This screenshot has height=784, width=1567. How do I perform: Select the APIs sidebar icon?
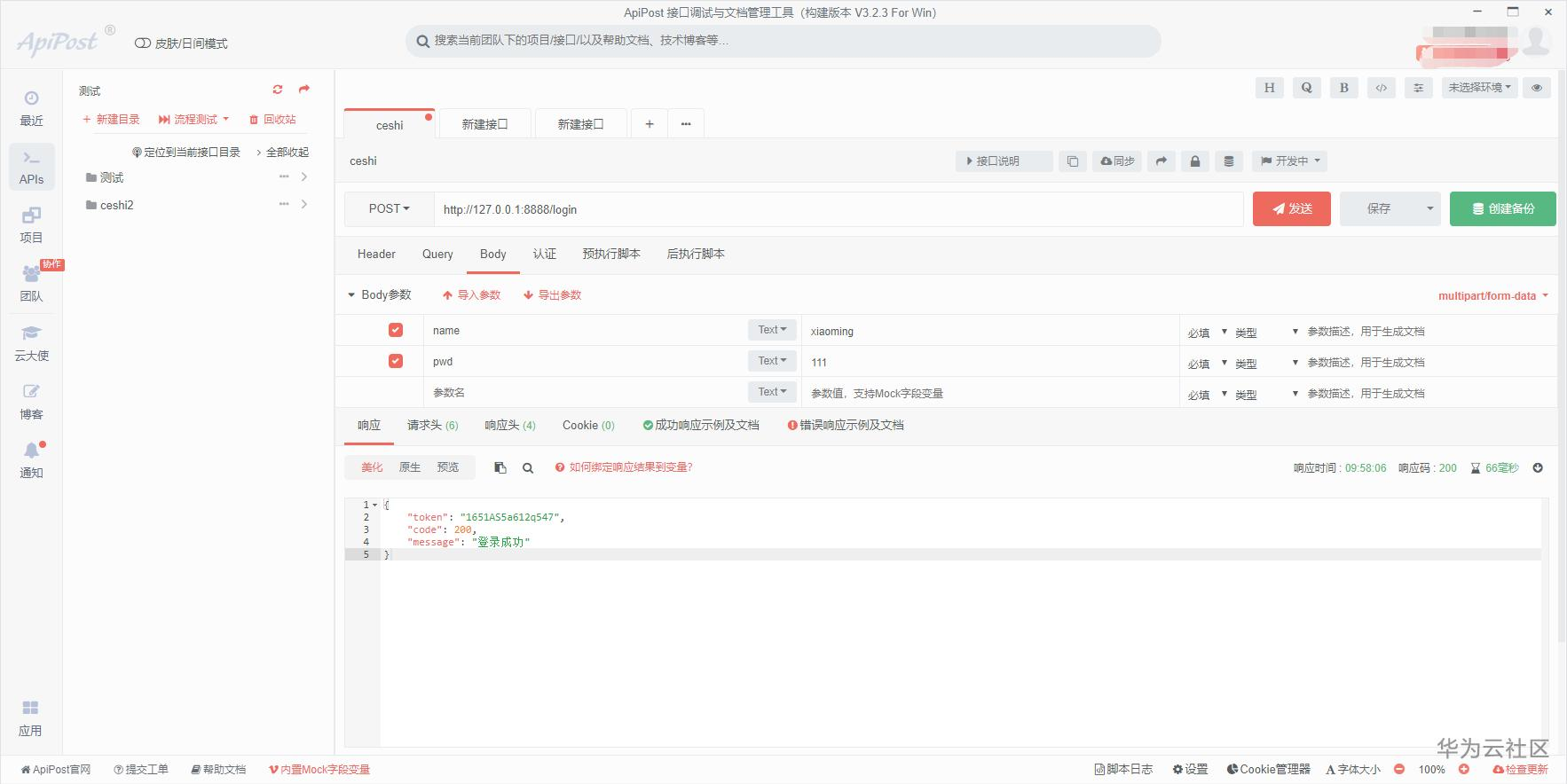[31, 167]
